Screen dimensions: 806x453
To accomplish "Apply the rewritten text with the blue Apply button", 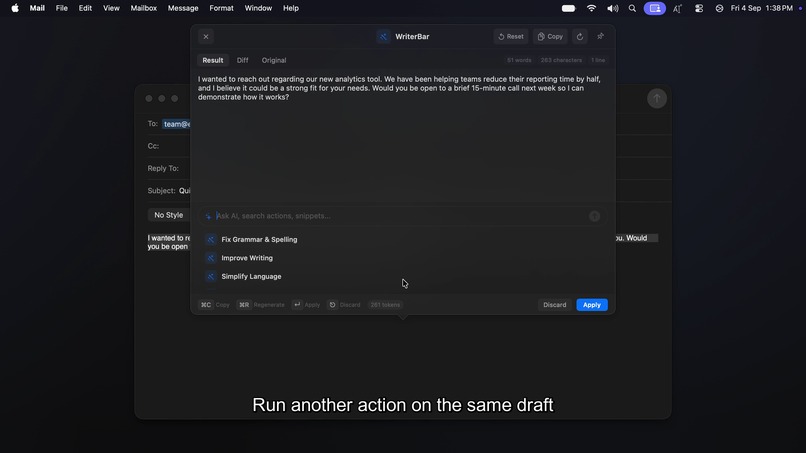I will pos(592,305).
